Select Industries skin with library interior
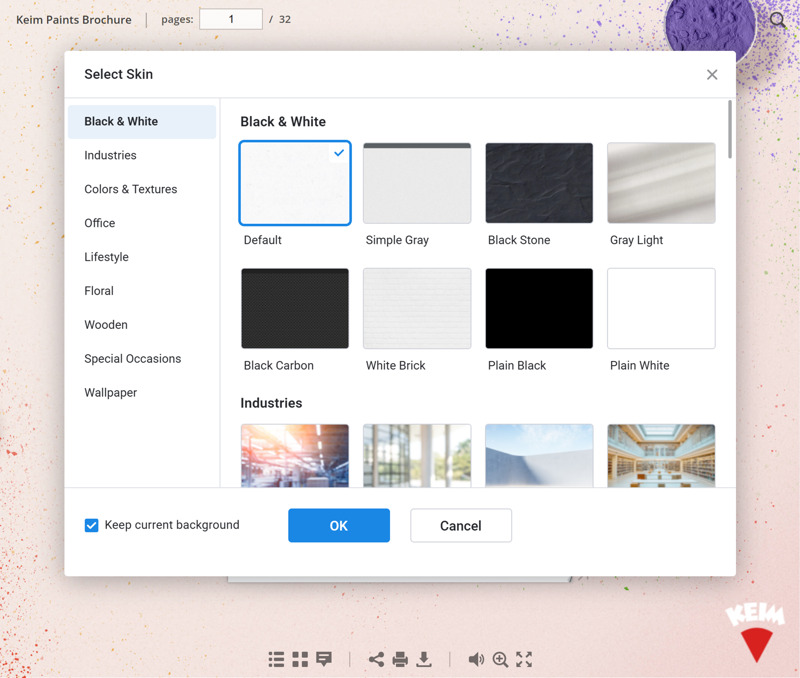The height and width of the screenshot is (678, 800). tap(661, 456)
